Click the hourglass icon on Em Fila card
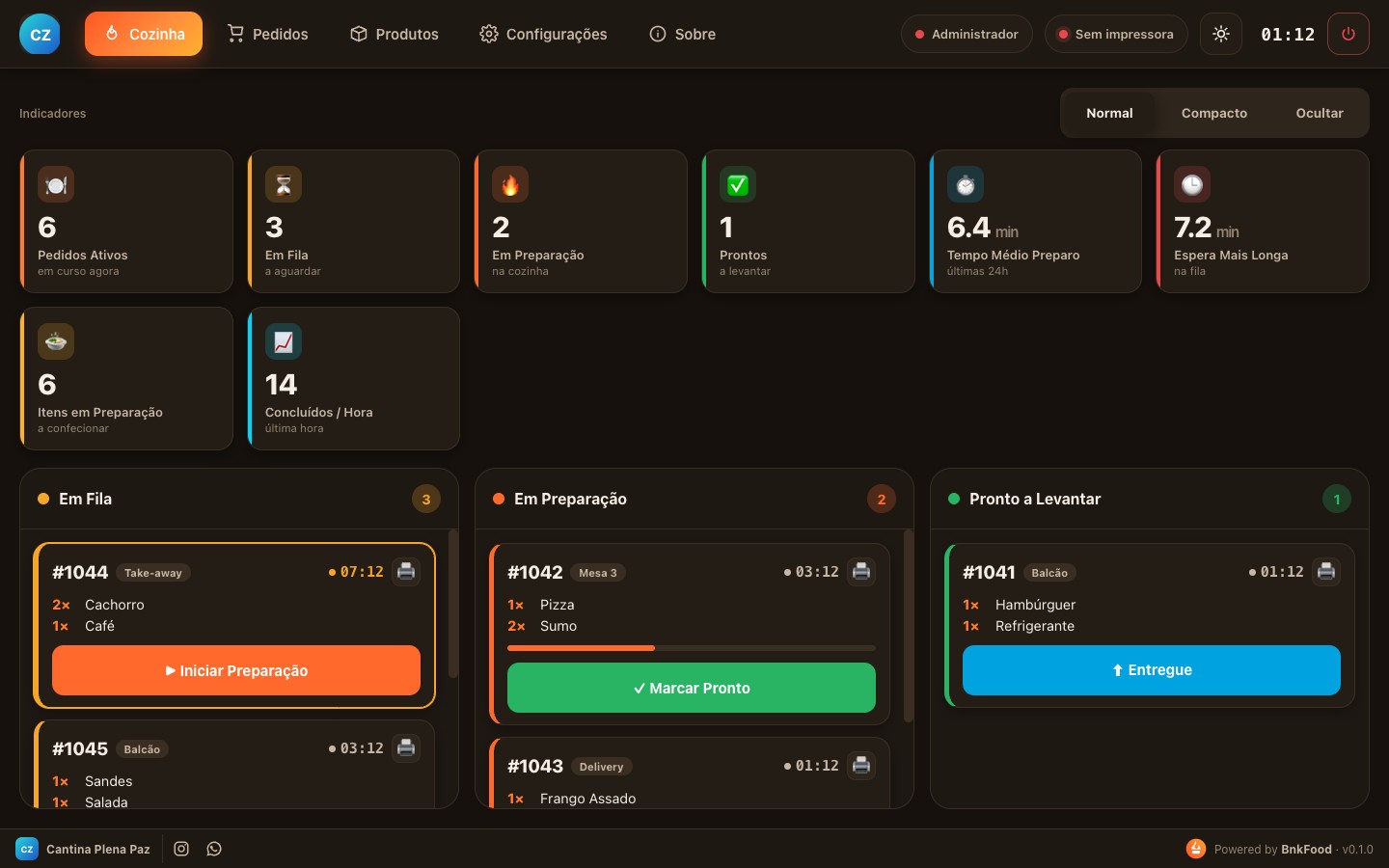 point(284,184)
